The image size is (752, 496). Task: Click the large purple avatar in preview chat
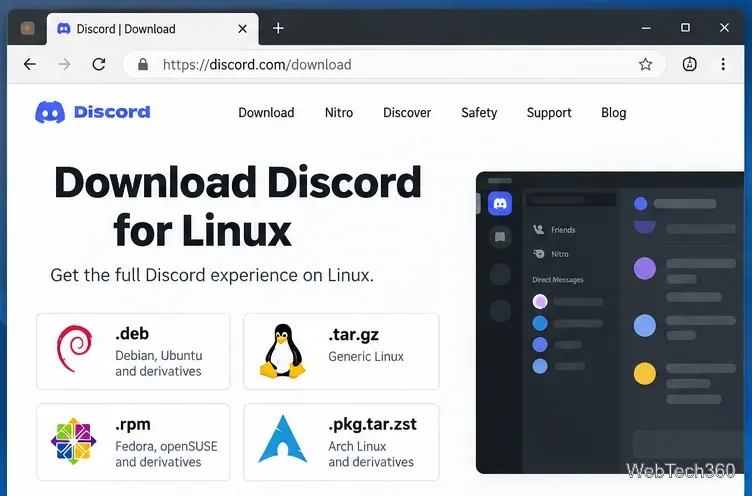645,268
